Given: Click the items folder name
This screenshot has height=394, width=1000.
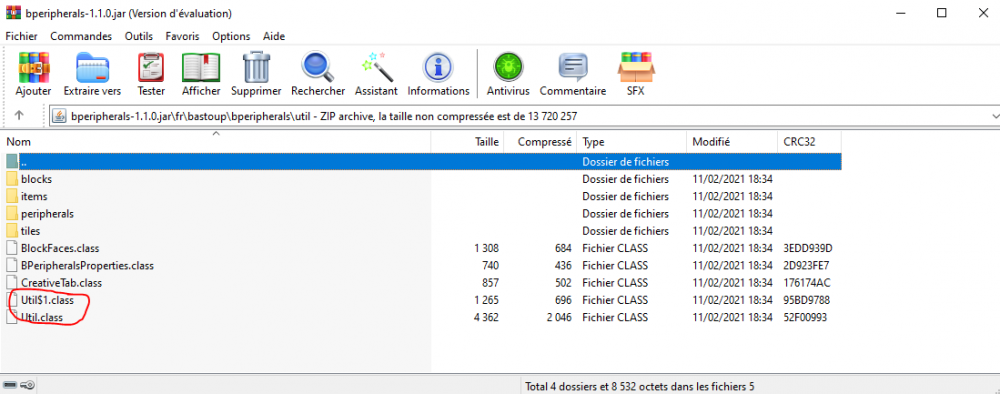Looking at the screenshot, I should [34, 196].
